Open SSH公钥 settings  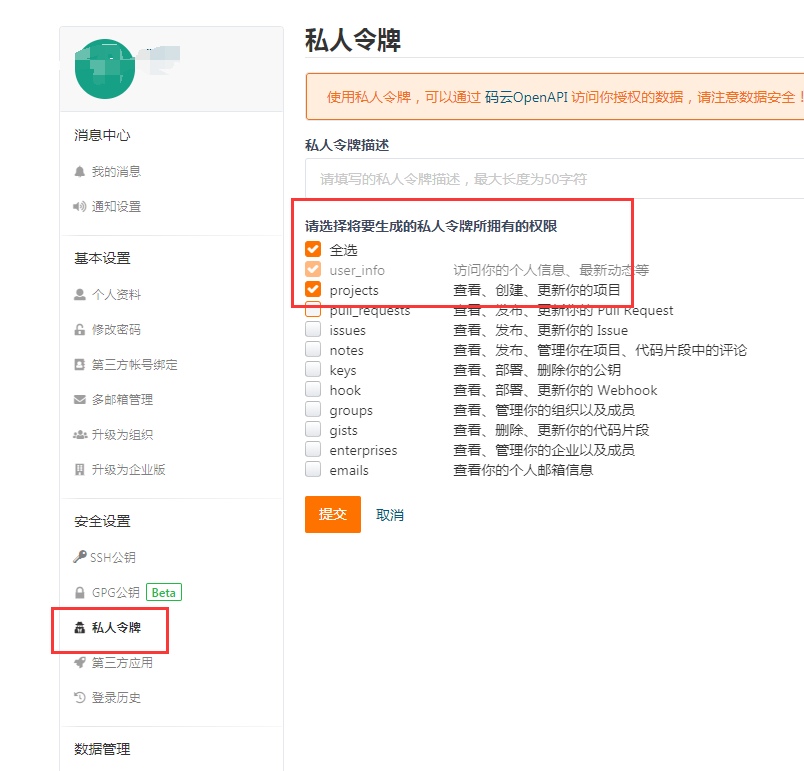[x=113, y=557]
